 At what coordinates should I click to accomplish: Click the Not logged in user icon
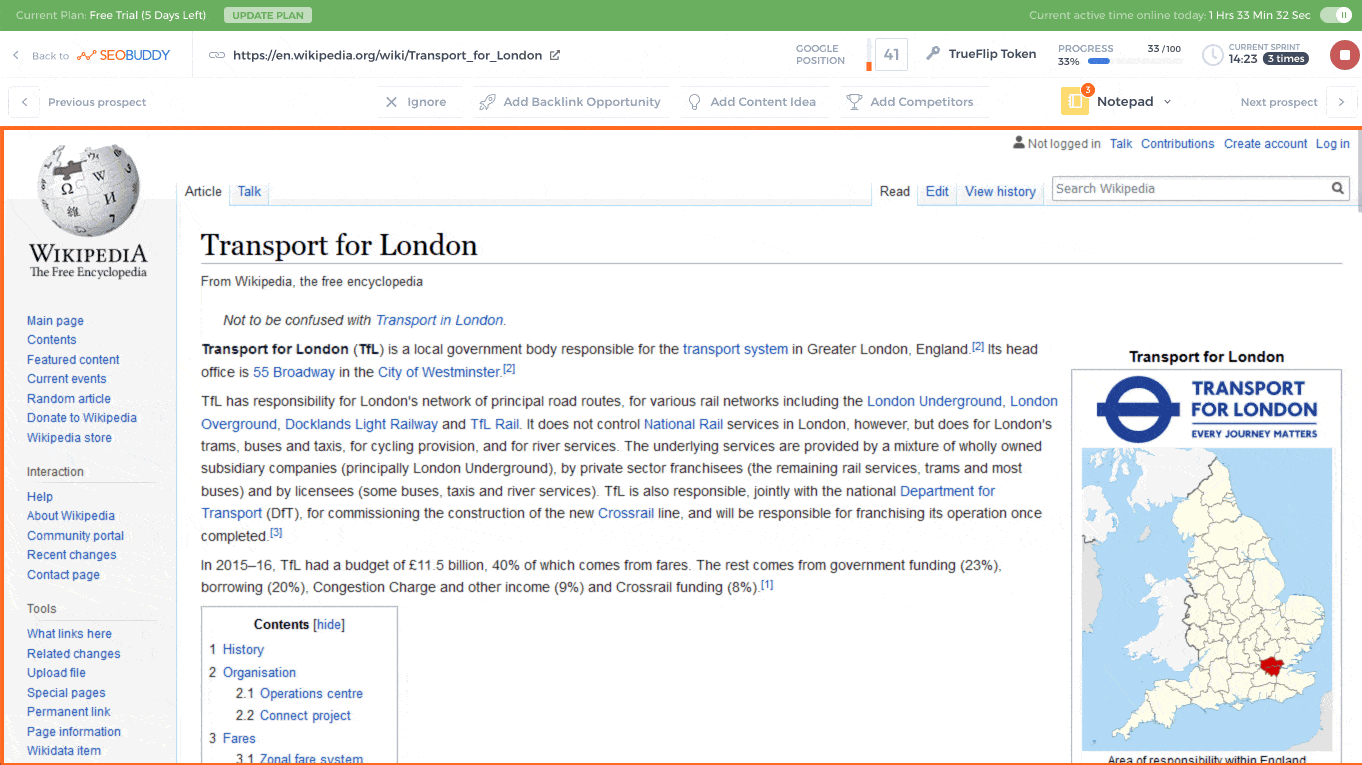click(x=1019, y=143)
